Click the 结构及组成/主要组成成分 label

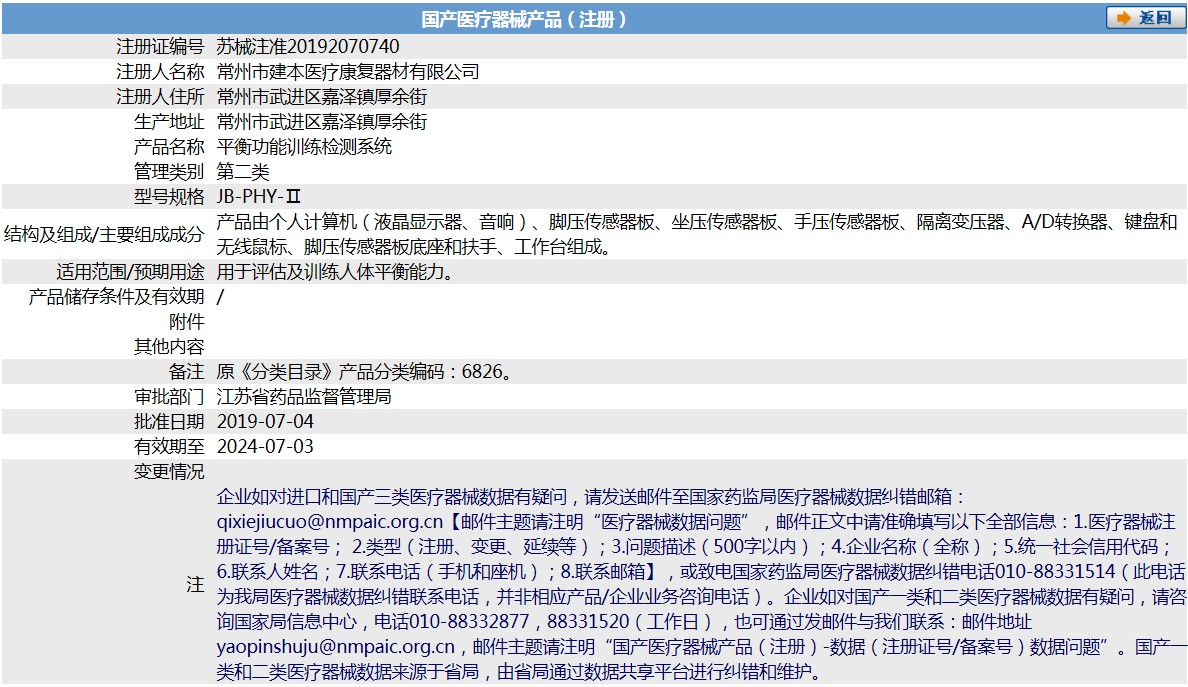(104, 234)
